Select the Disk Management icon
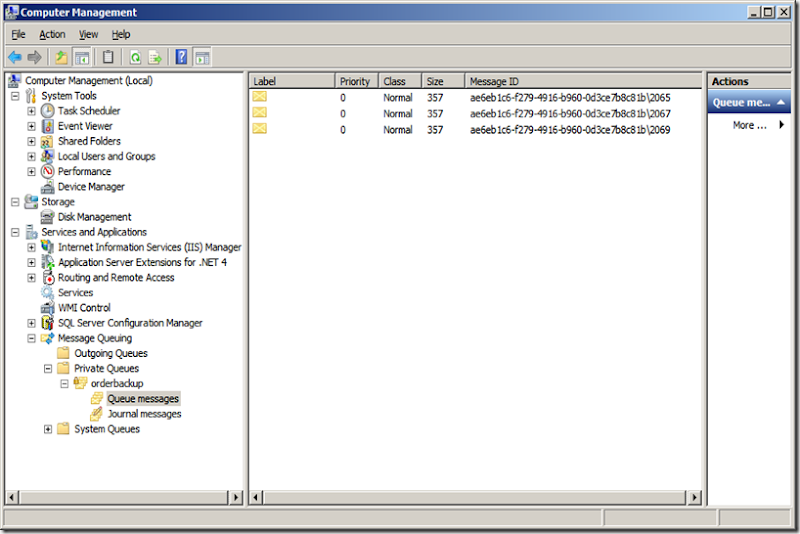 pos(47,217)
